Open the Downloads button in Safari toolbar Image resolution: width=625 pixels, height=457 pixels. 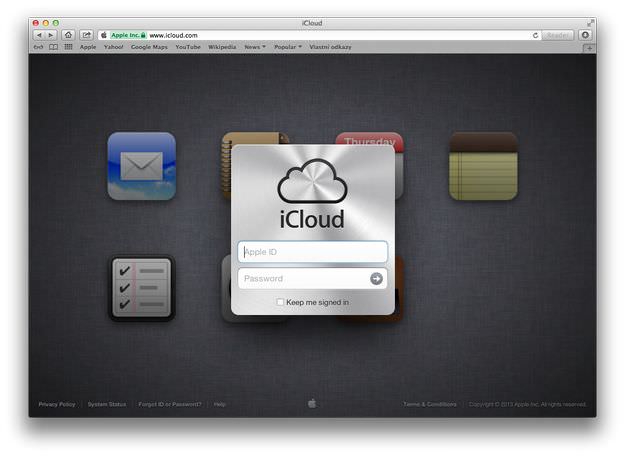tap(585, 35)
